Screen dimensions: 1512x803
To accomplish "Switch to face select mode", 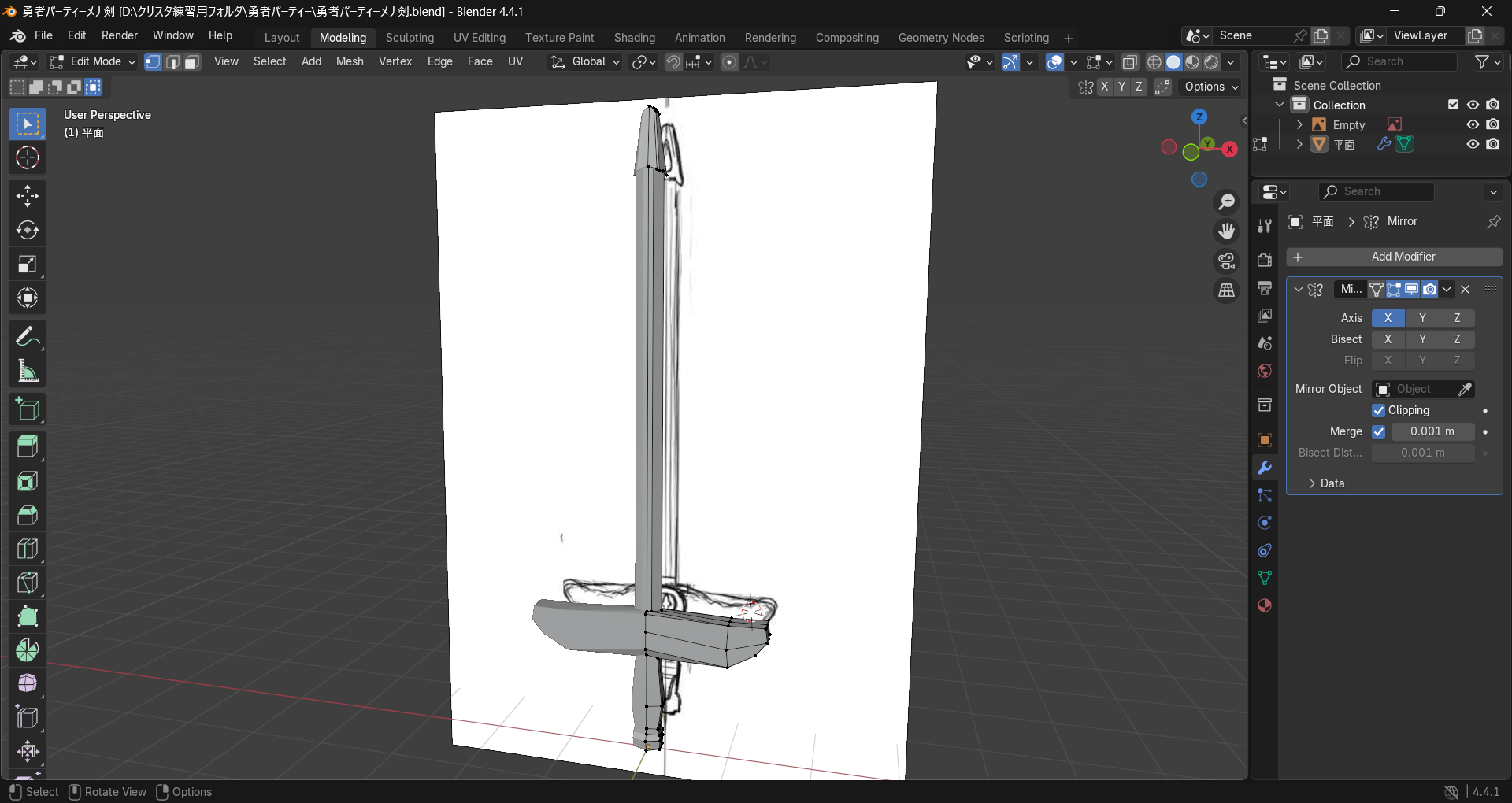I will 192,62.
